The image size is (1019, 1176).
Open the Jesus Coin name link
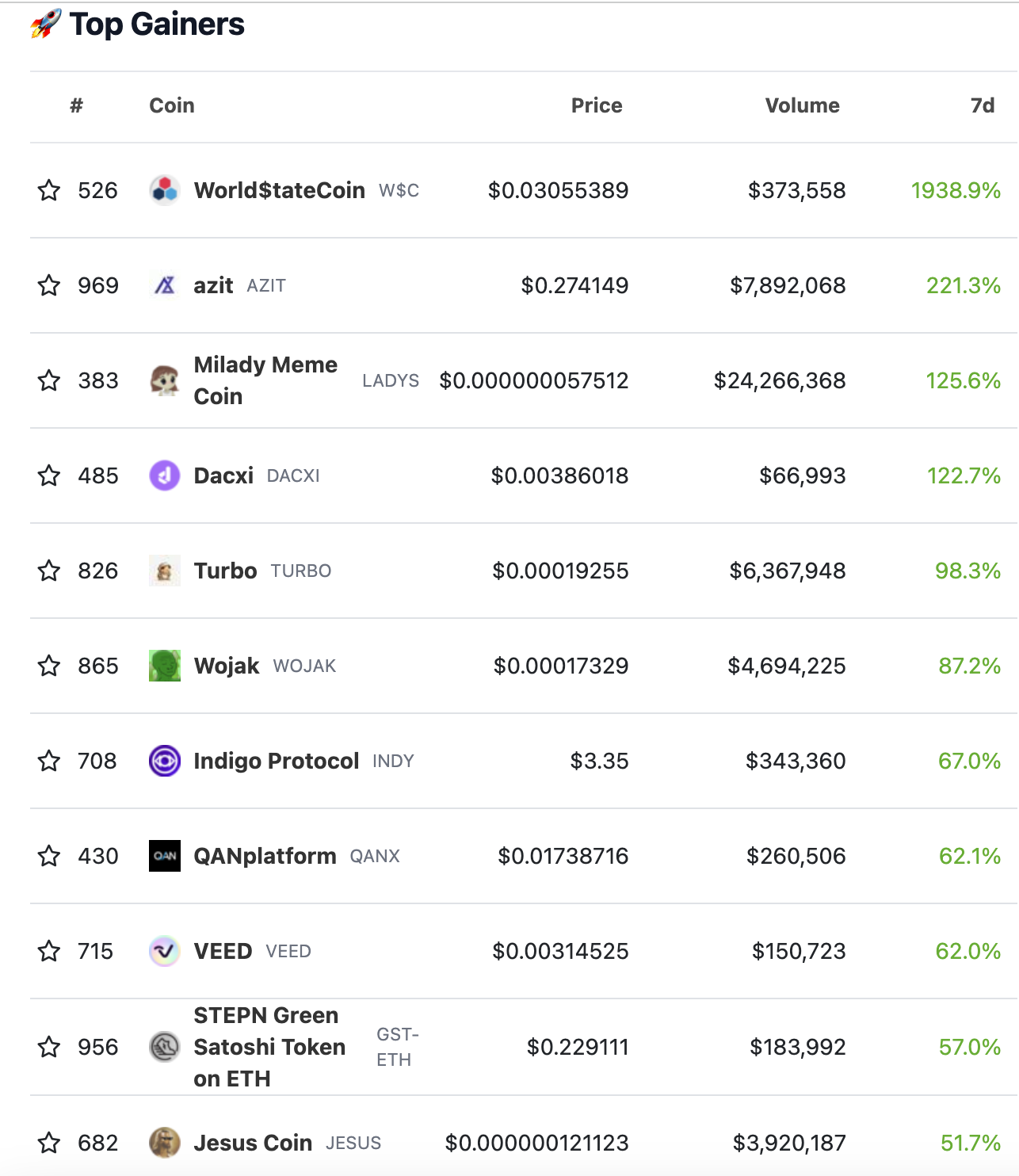253,1143
